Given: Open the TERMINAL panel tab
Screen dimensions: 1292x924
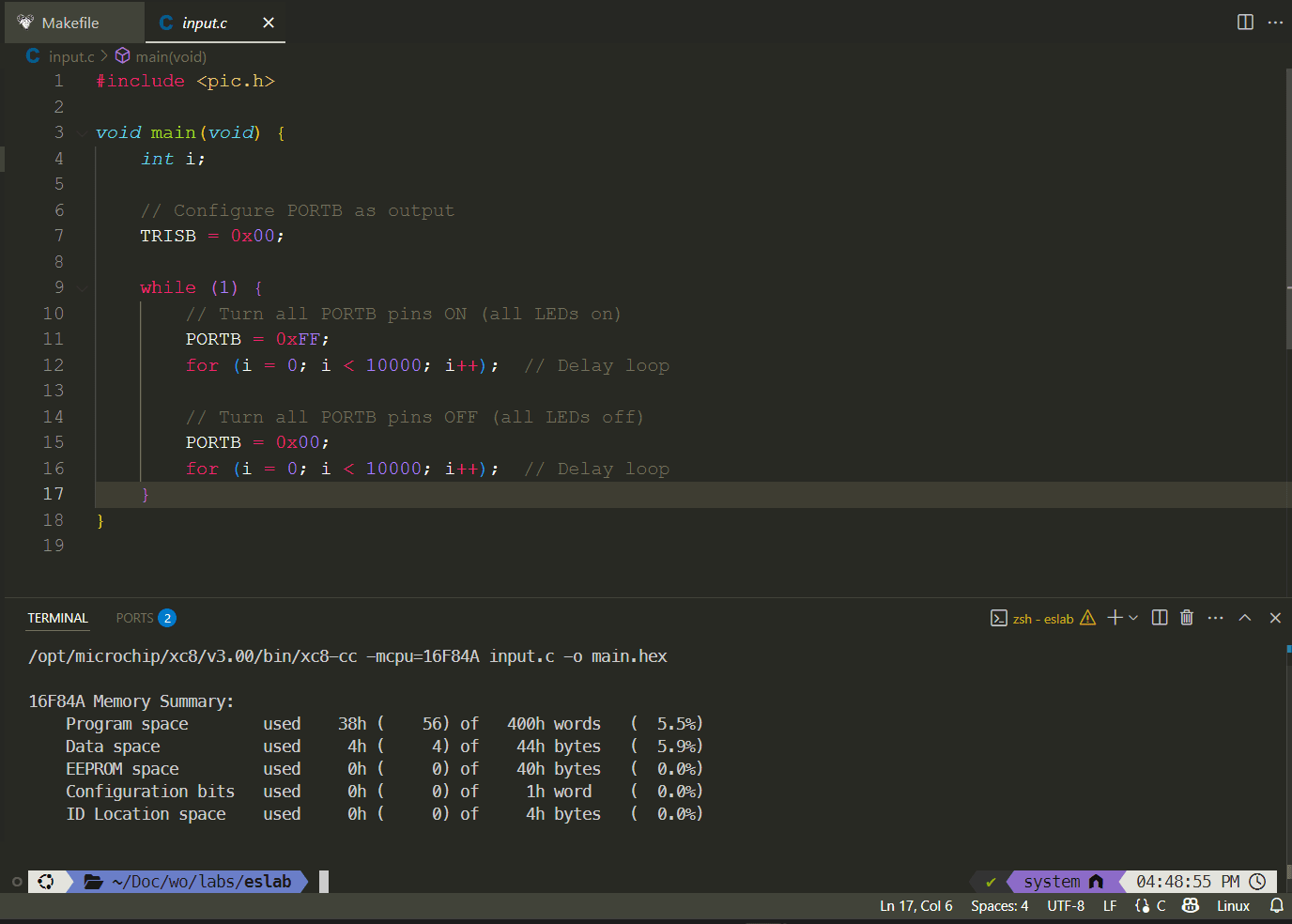Looking at the screenshot, I should pos(57,618).
